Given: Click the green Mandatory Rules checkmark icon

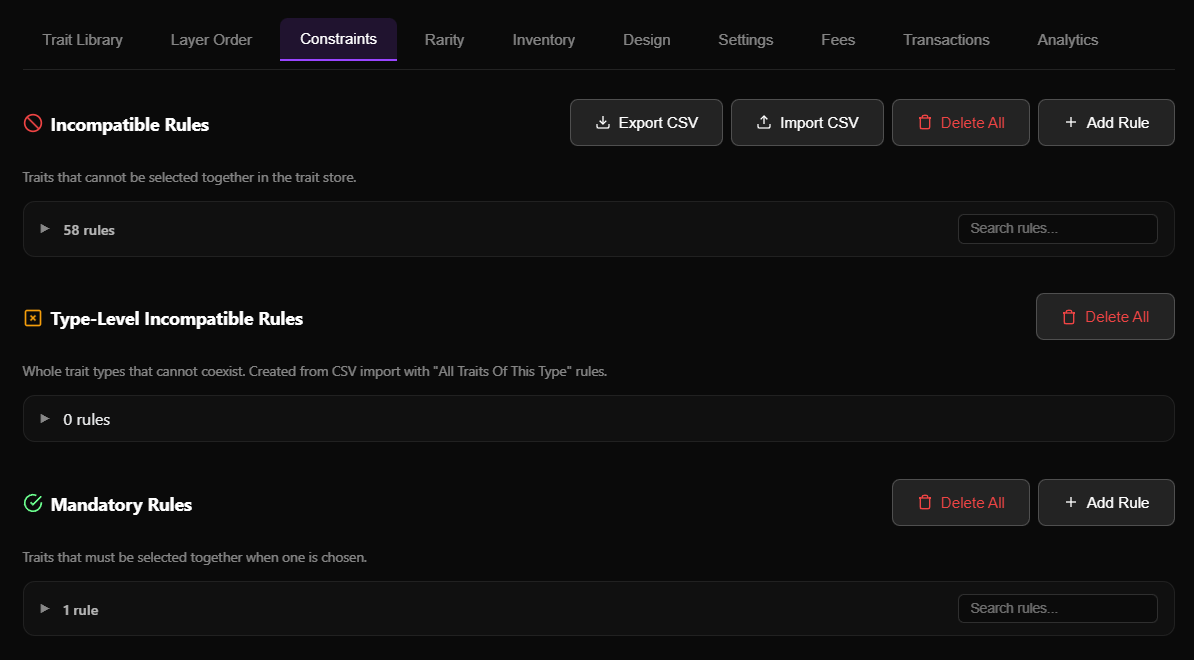Looking at the screenshot, I should coord(33,503).
